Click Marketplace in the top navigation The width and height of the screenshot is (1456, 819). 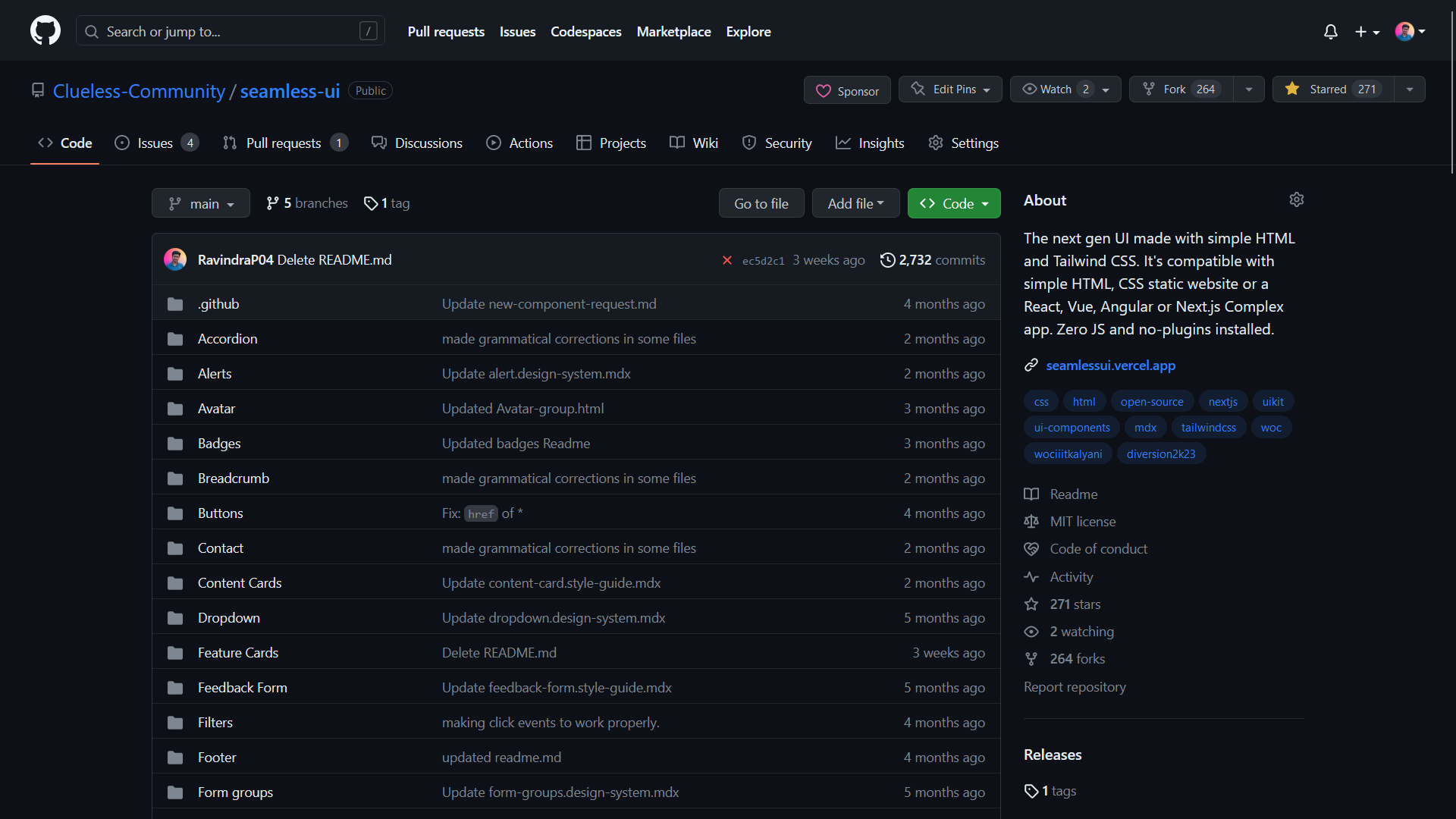tap(673, 32)
